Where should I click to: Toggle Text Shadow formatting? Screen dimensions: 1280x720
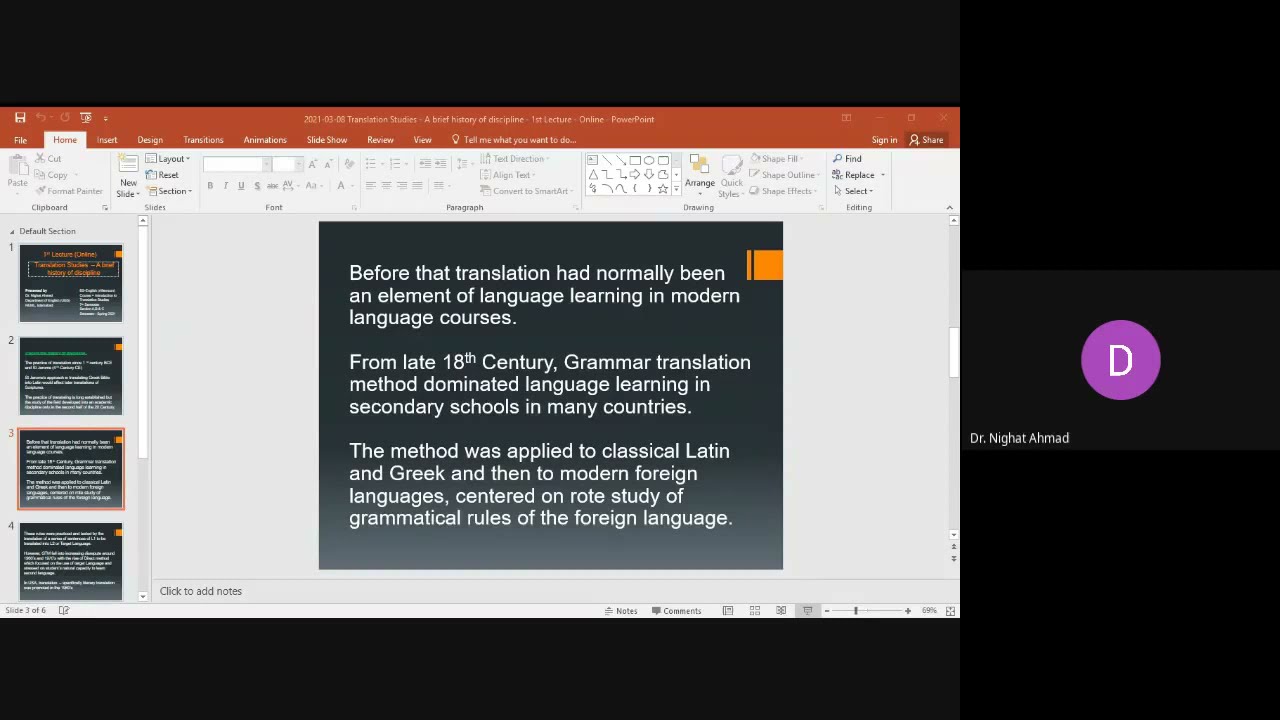257,186
